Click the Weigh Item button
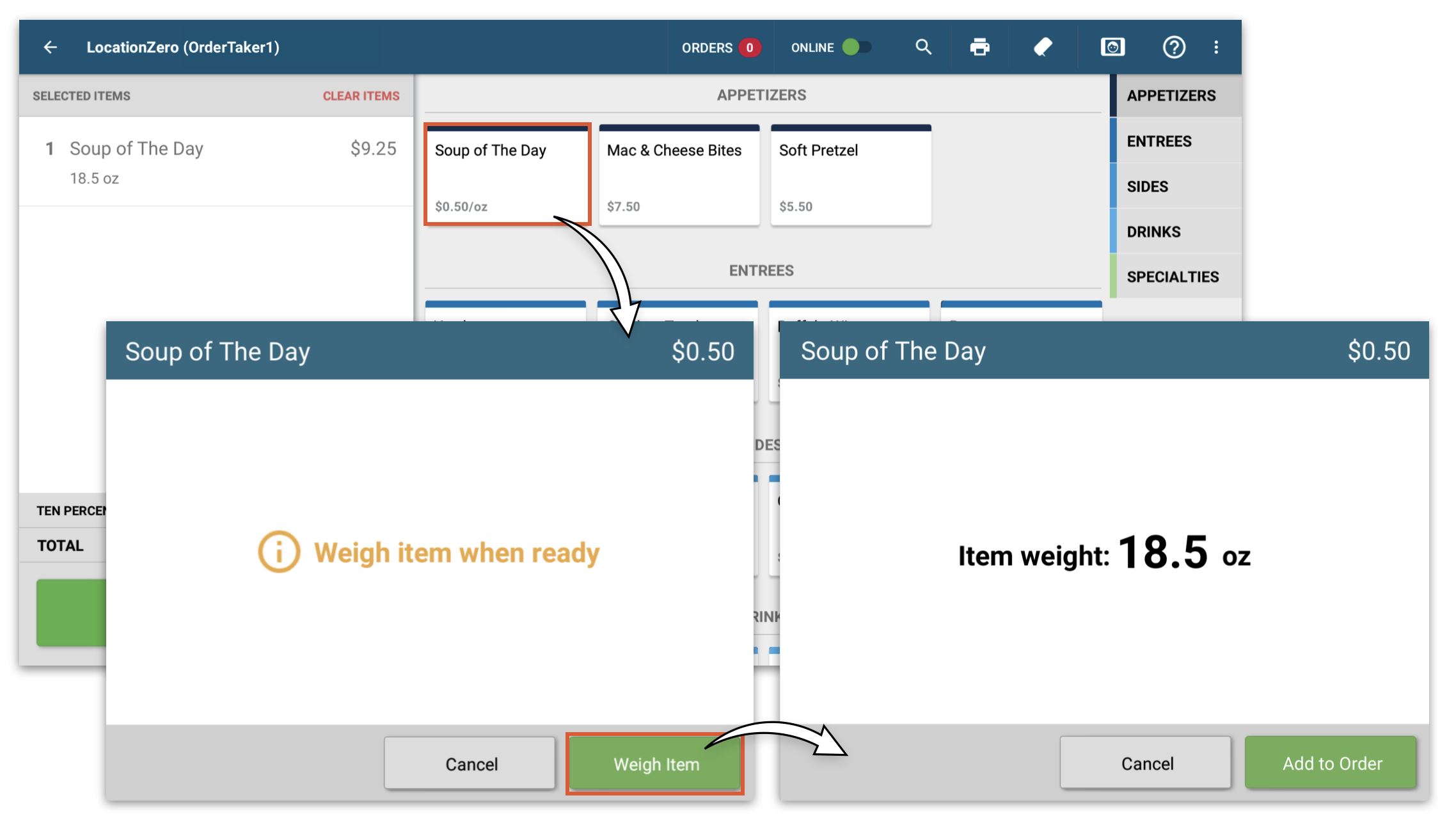The width and height of the screenshot is (1456, 823). tap(656, 762)
